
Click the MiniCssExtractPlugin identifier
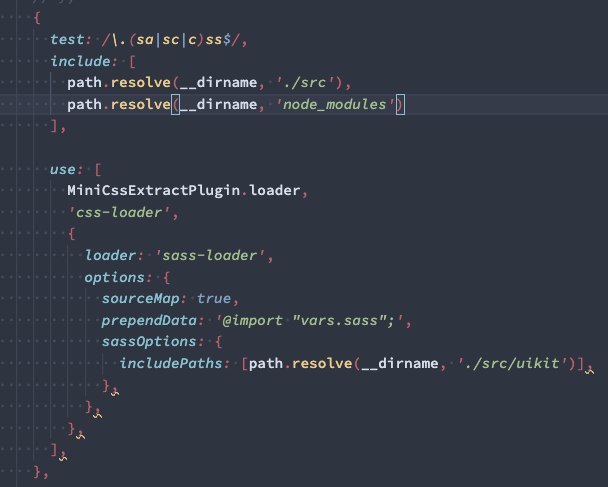[154, 190]
